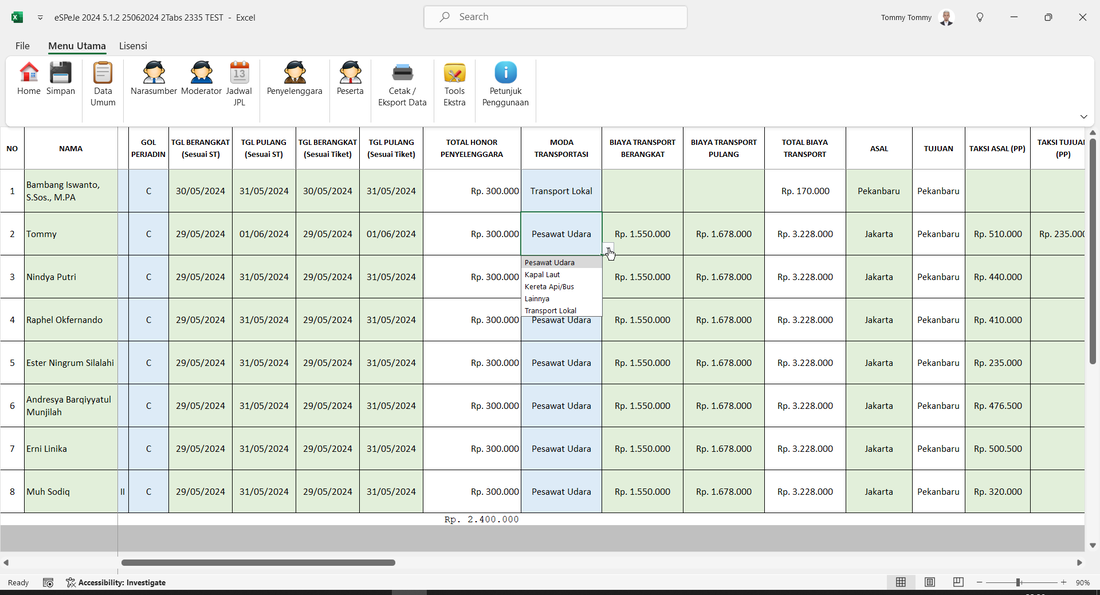This screenshot has height=595, width=1100.
Task: Open the Jadwal JPL calendar icon
Action: click(239, 74)
